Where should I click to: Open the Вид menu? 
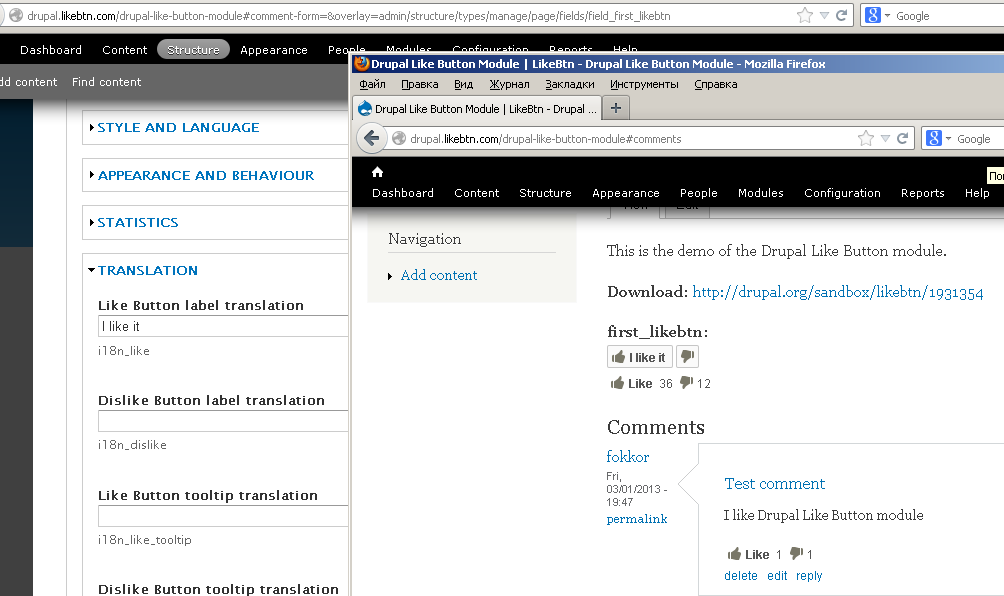click(x=464, y=84)
